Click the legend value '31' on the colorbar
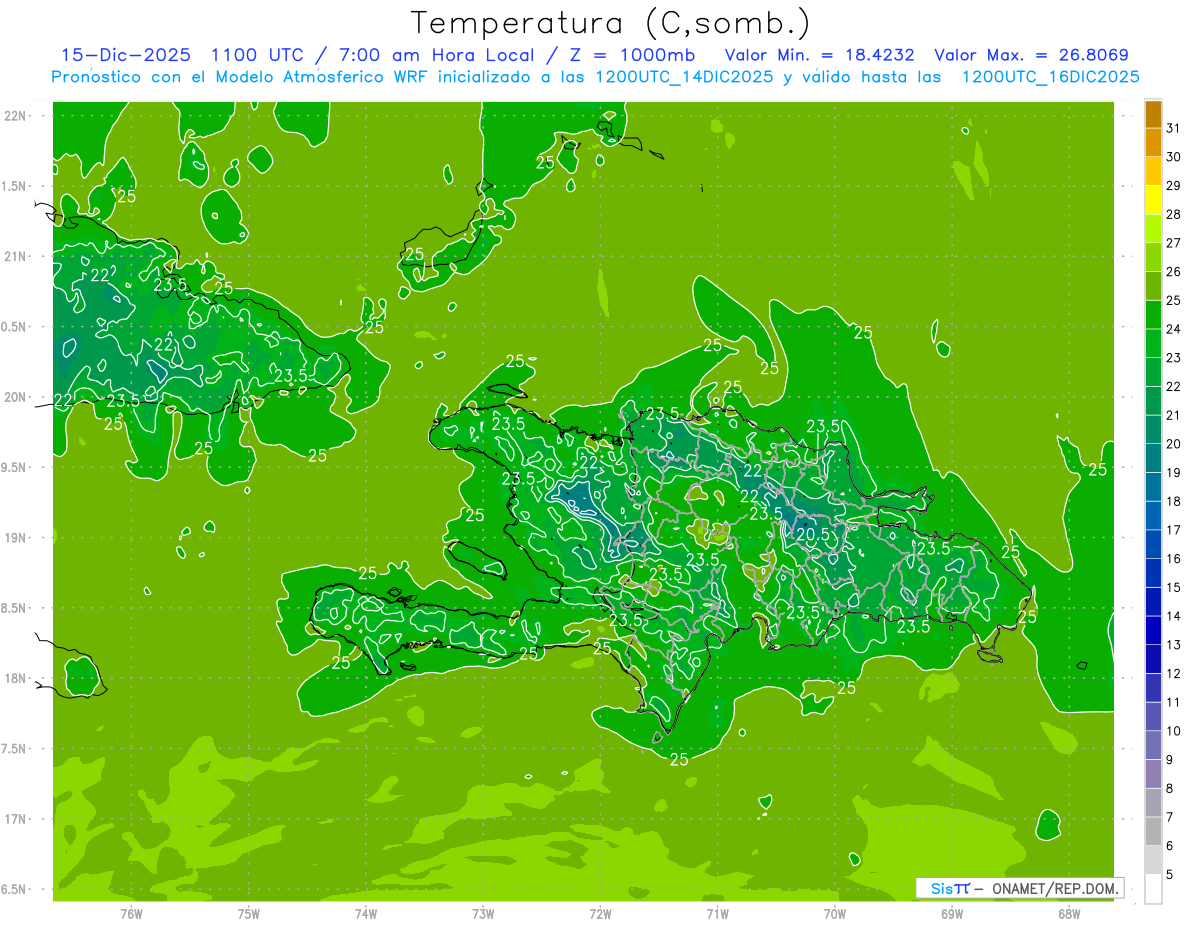The image size is (1200, 927). [x=1173, y=128]
